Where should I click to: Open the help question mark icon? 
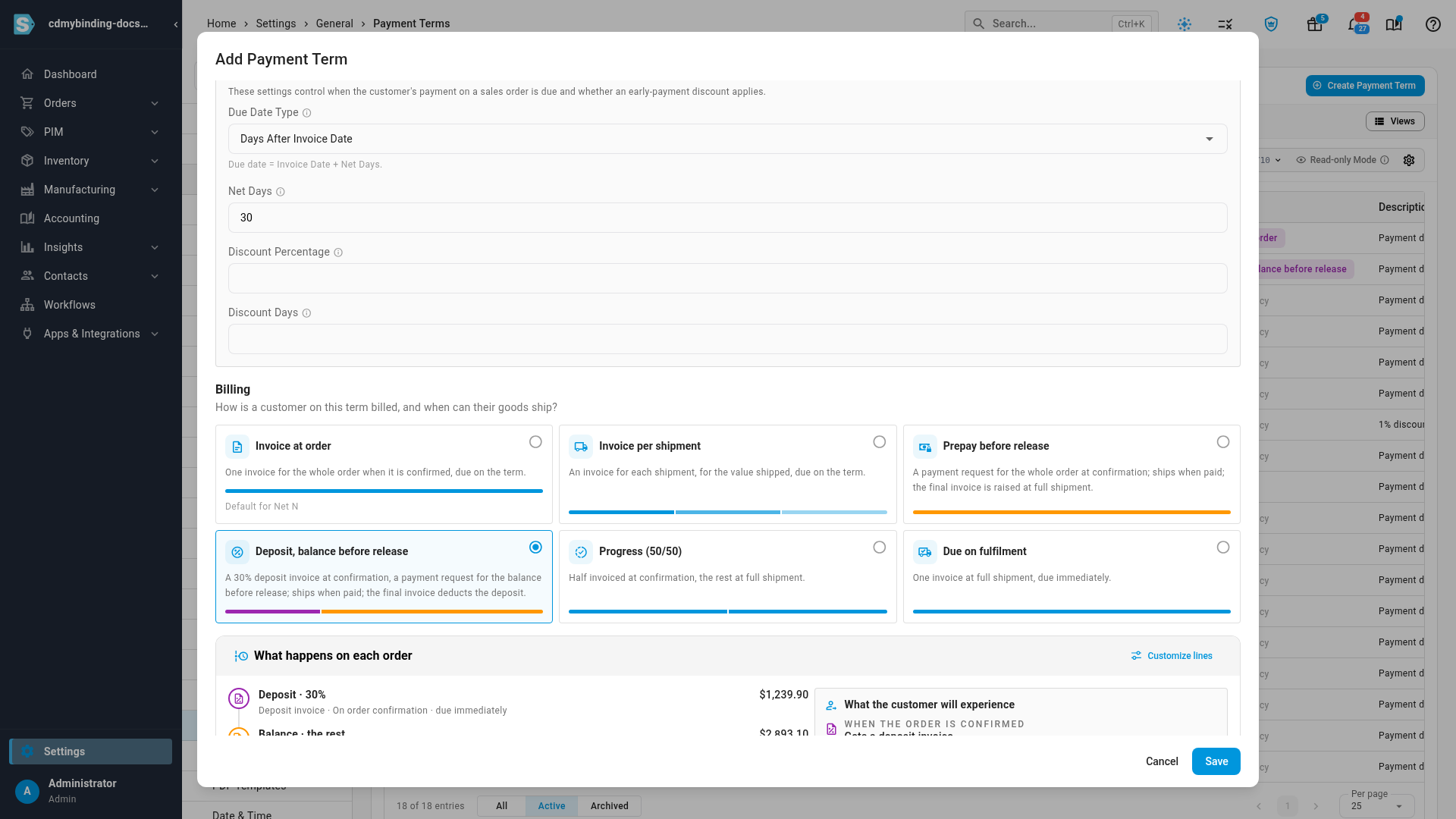click(x=1432, y=24)
